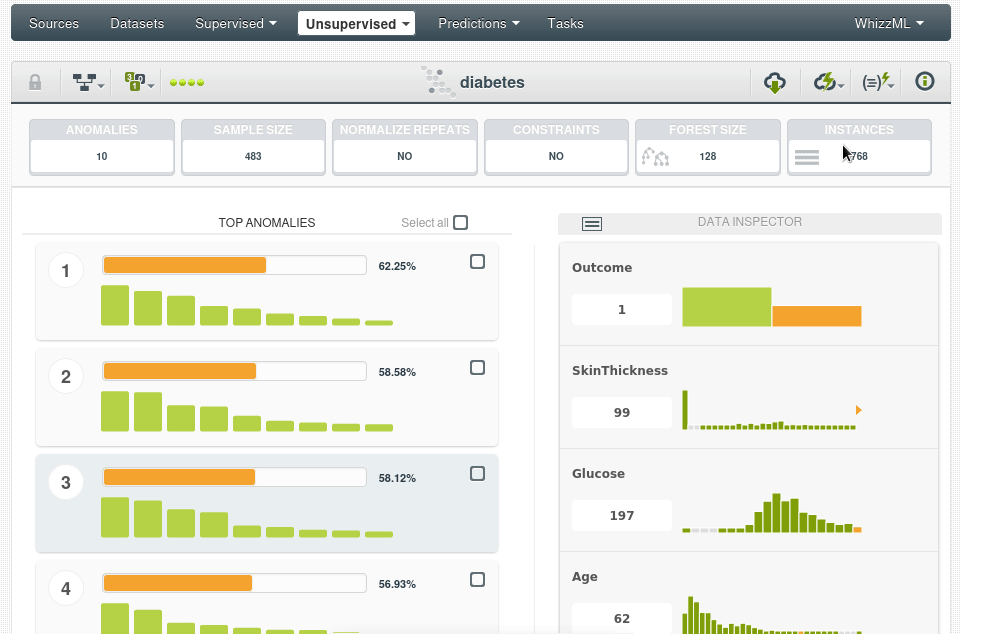Open the cloud download icon
The width and height of the screenshot is (993, 634).
(x=775, y=82)
